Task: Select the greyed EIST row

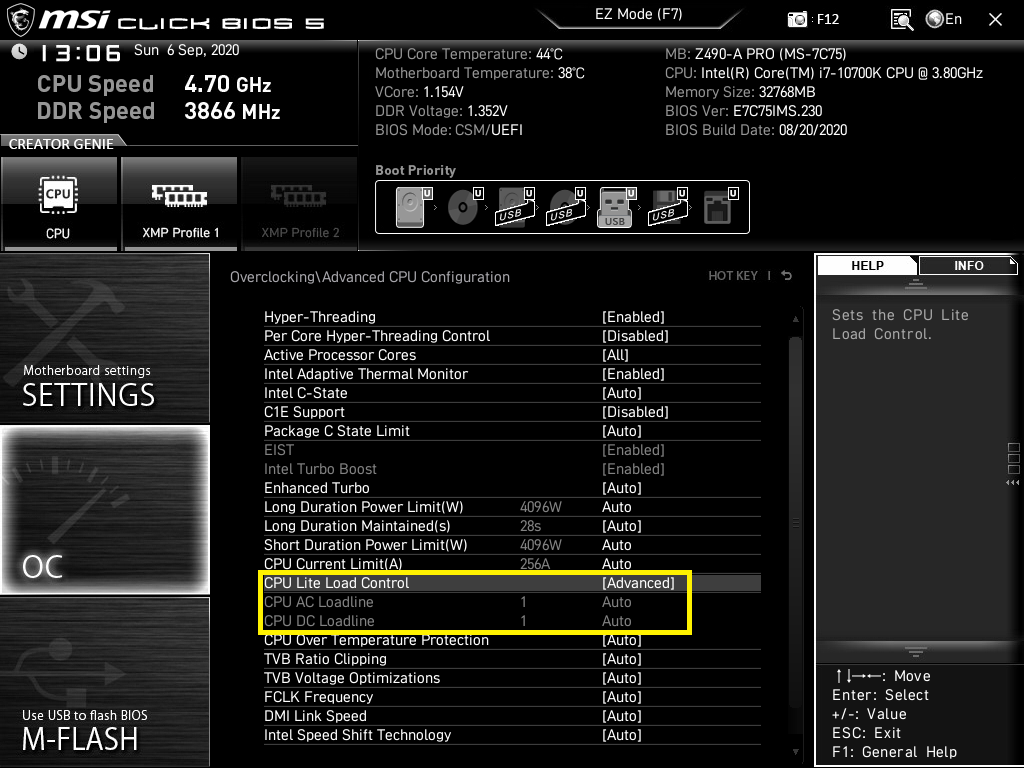Action: 512,450
